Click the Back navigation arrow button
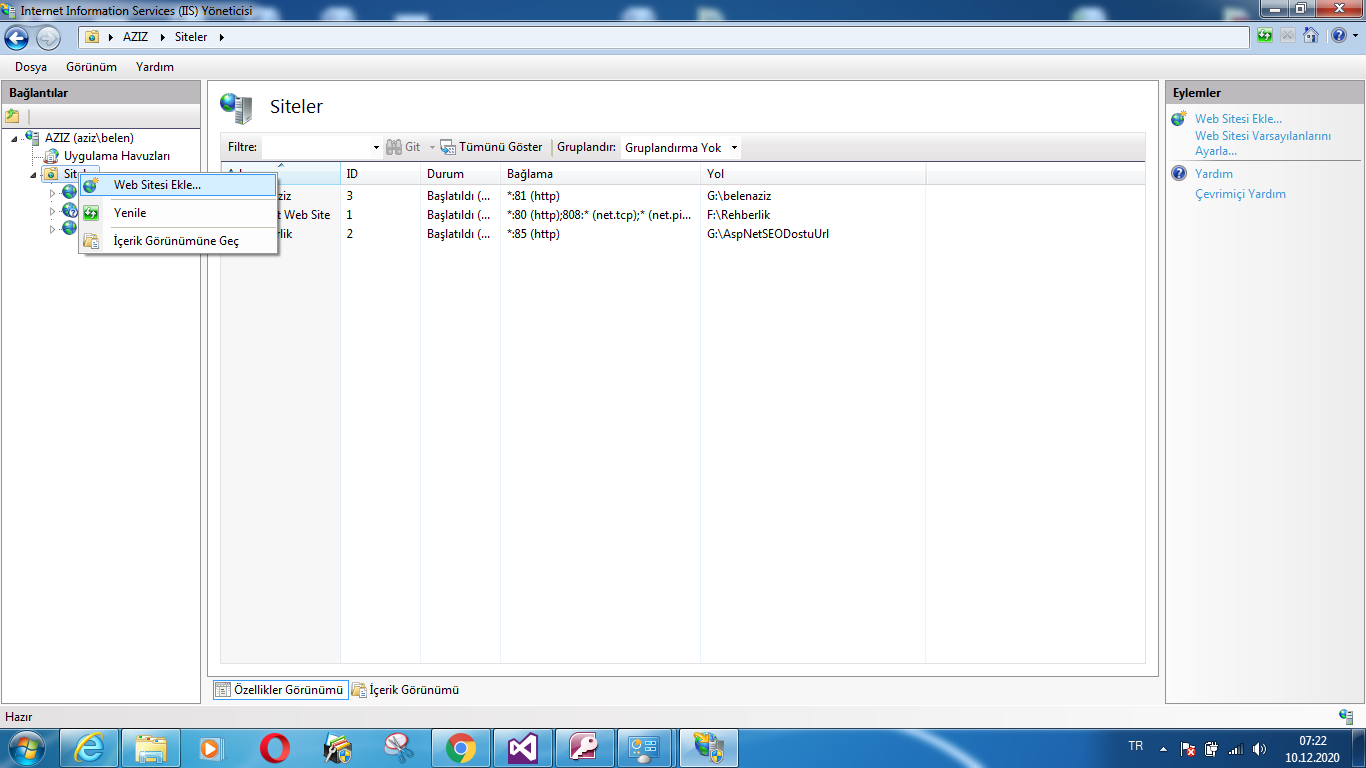 pyautogui.click(x=18, y=38)
